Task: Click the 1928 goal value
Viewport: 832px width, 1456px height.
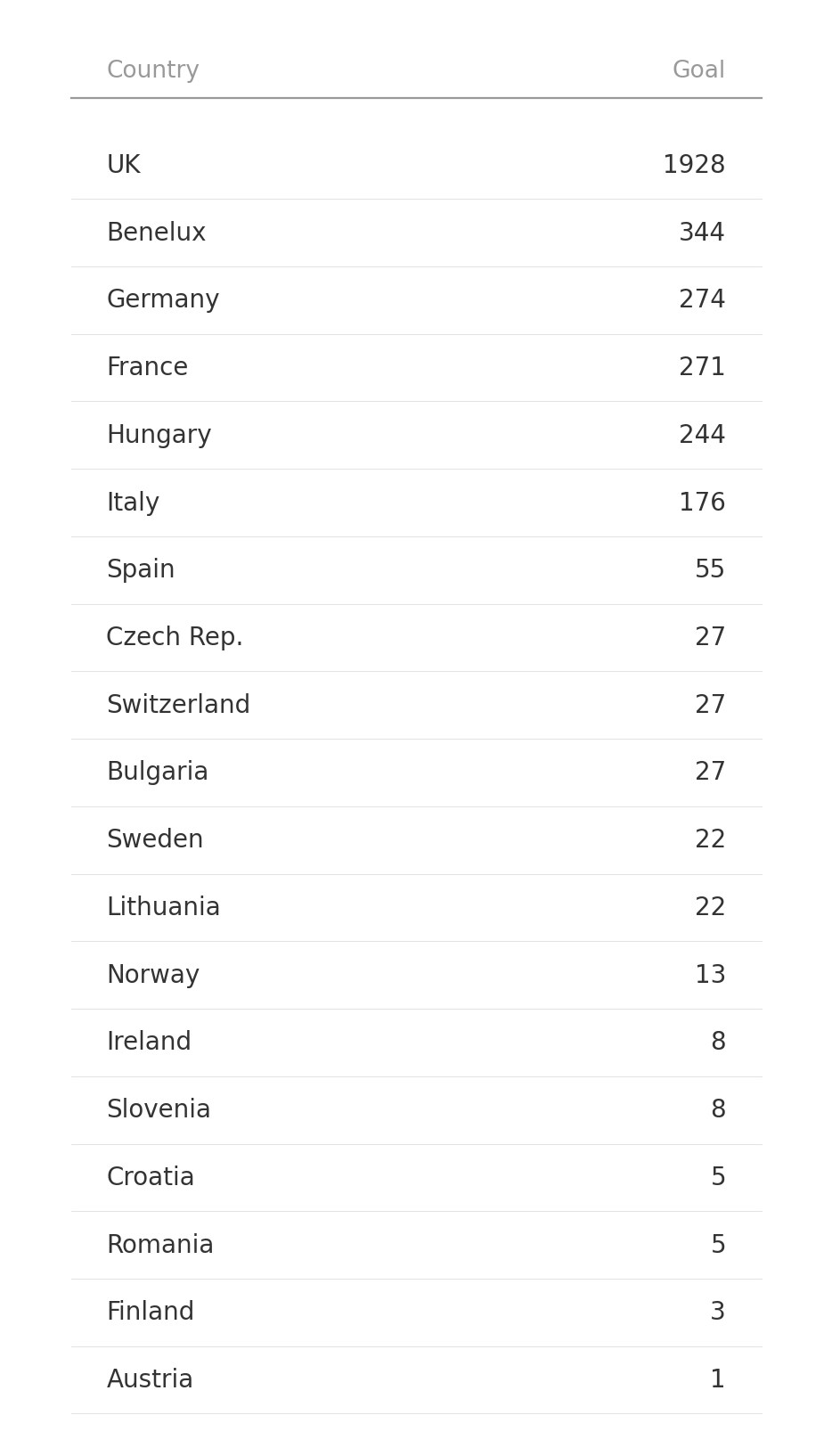Action: pyautogui.click(x=694, y=166)
